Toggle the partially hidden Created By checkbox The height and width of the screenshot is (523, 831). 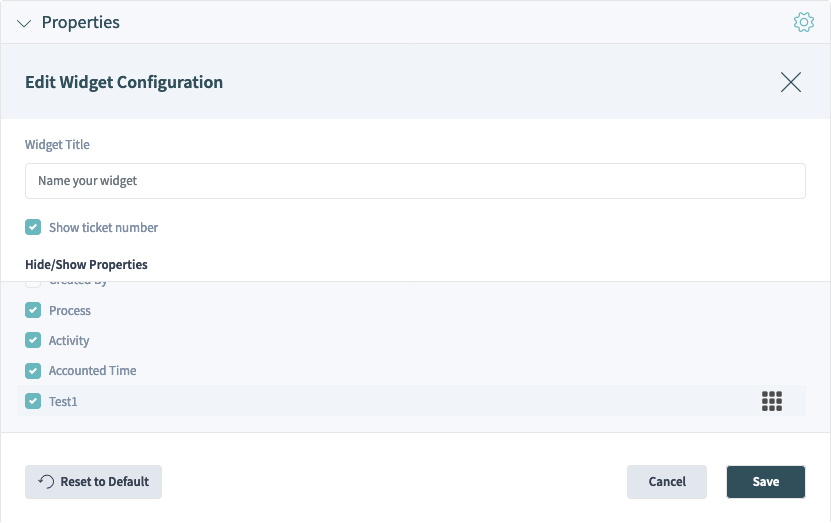[x=33, y=285]
